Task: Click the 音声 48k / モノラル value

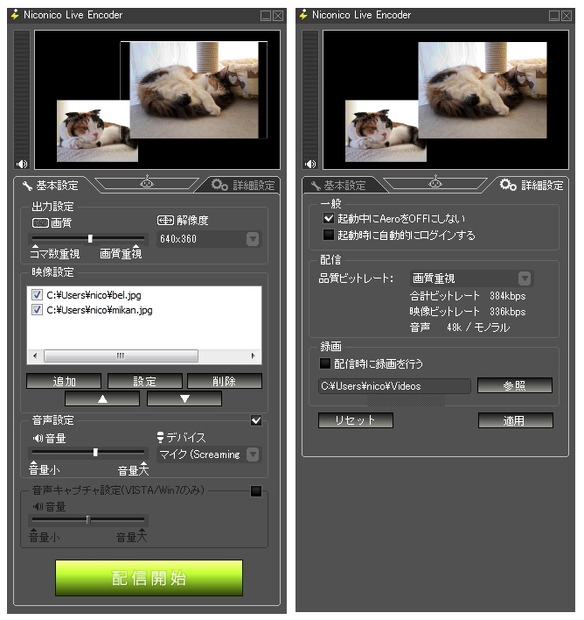Action: click(x=478, y=327)
